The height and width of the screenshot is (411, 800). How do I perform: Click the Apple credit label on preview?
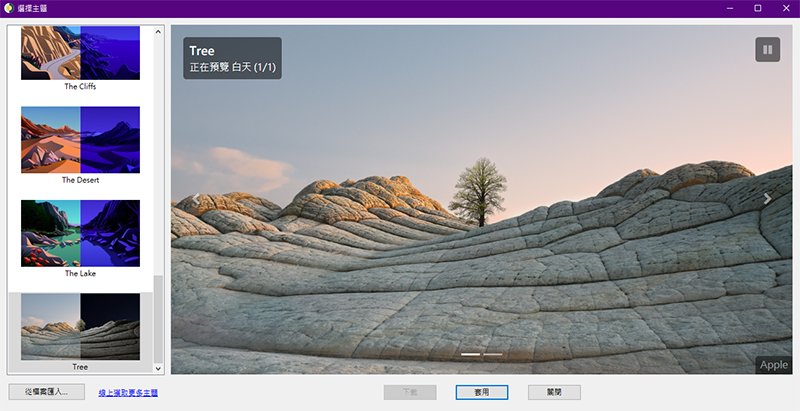pos(773,365)
